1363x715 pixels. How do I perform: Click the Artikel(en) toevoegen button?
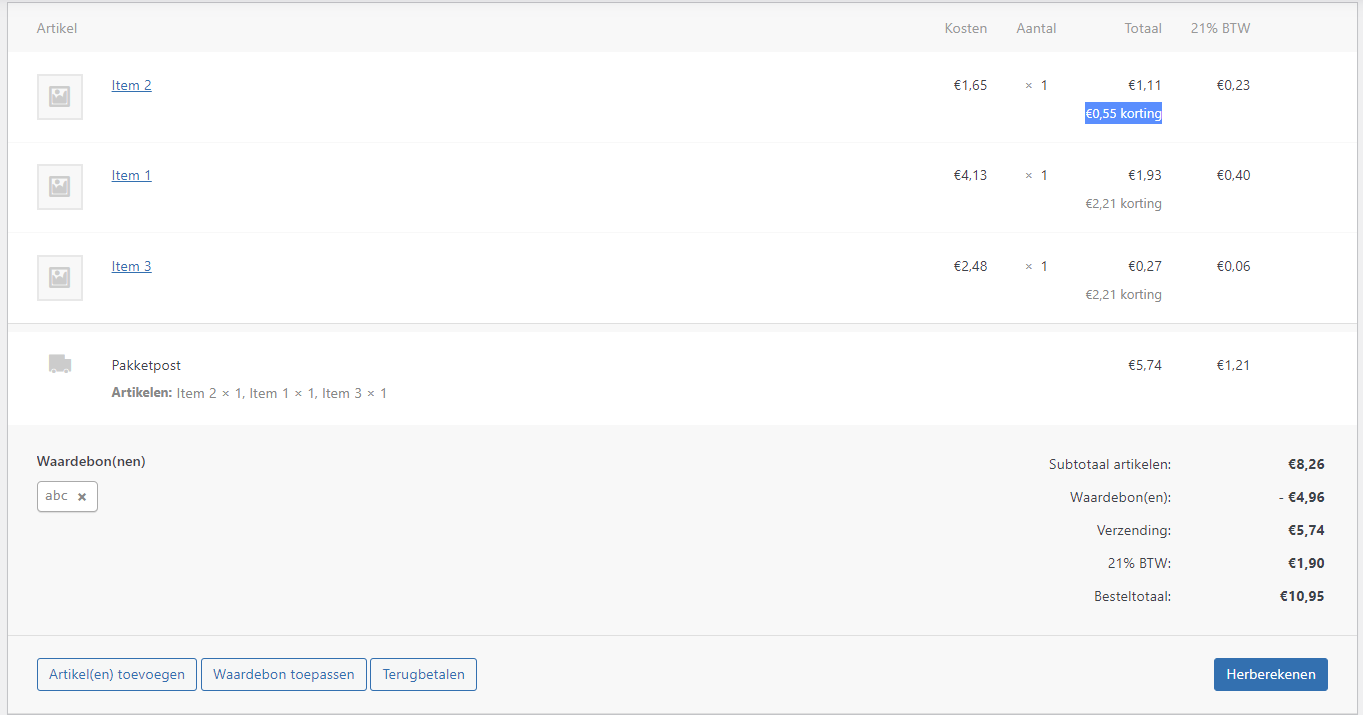point(116,674)
